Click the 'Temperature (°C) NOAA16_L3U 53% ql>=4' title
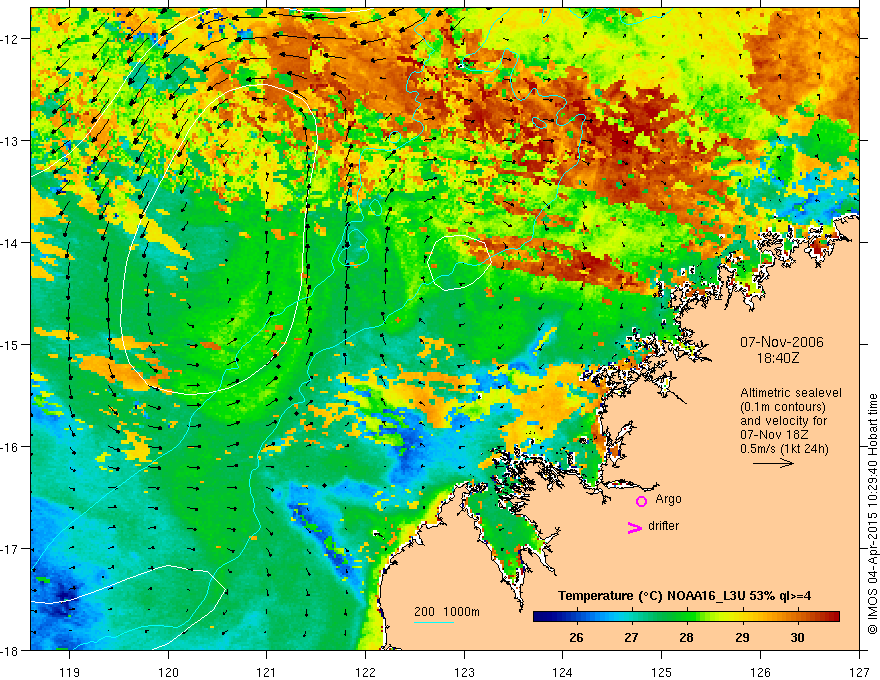 pos(684,596)
